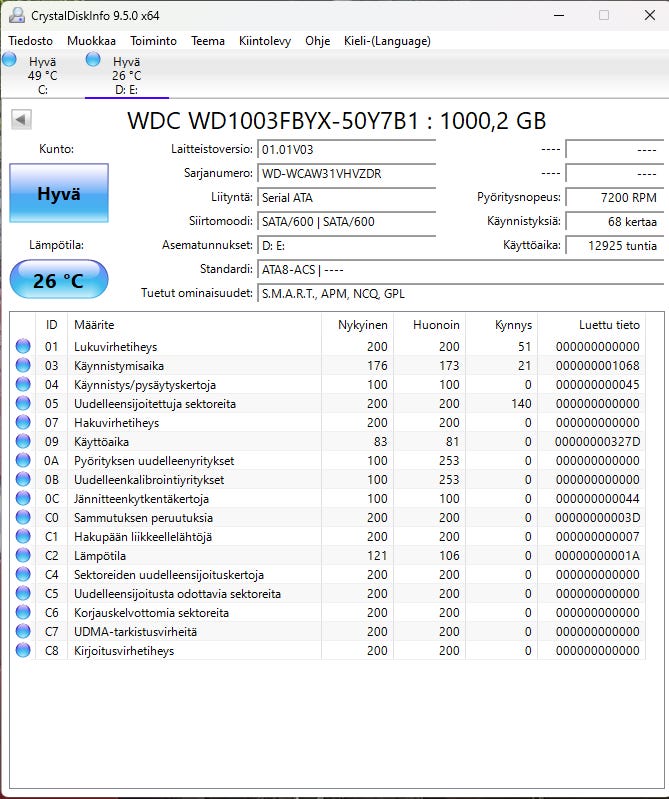Select the UDMA-tarkistusvirheitä attribute name
Screen dimensions: 669x799
tap(136, 632)
